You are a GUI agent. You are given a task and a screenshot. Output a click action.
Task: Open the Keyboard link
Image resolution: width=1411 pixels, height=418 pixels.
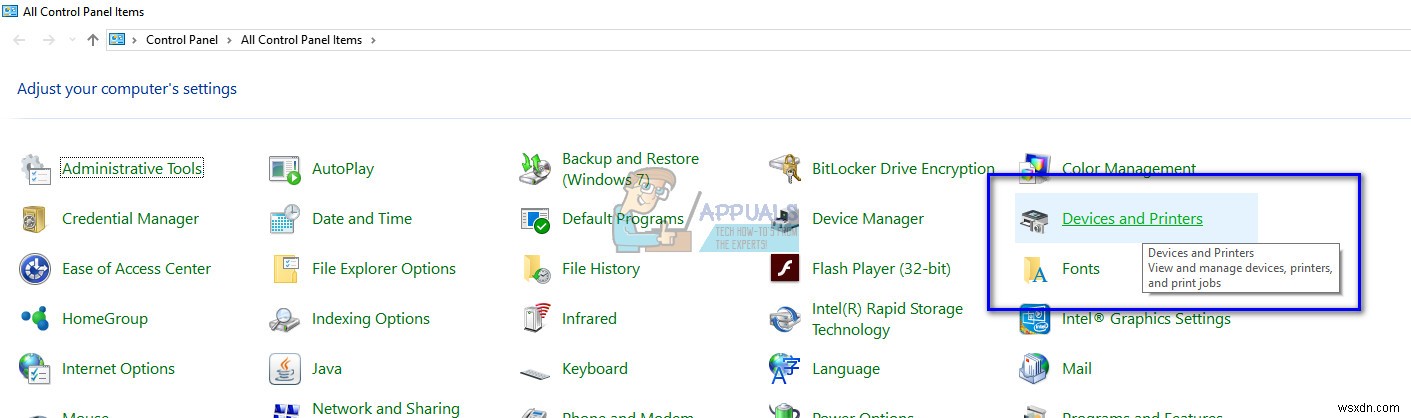(595, 369)
